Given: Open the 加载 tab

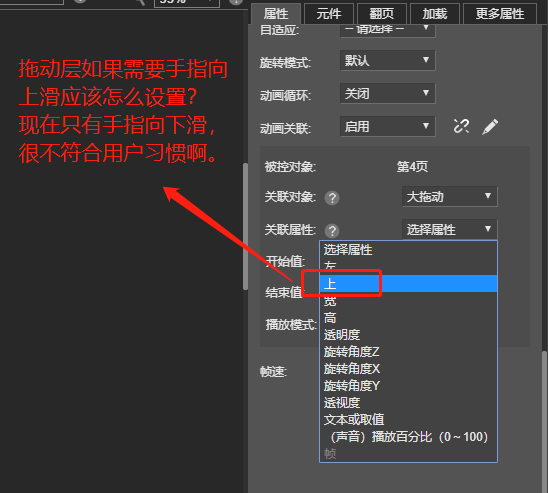Looking at the screenshot, I should (x=435, y=14).
